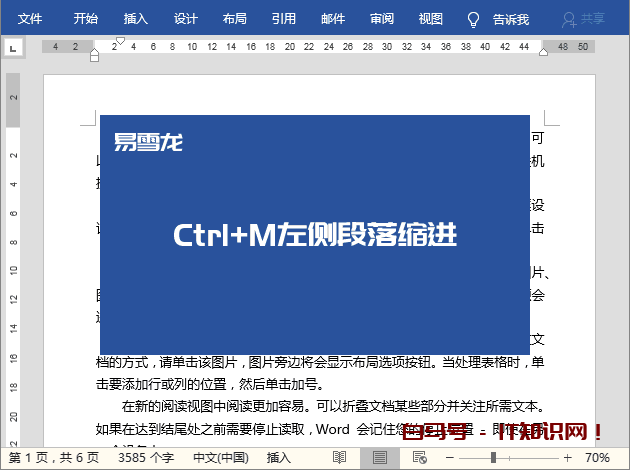Viewport: 630px width, 470px height.
Task: Switch to the 布局 ribbon tab
Action: pyautogui.click(x=235, y=19)
